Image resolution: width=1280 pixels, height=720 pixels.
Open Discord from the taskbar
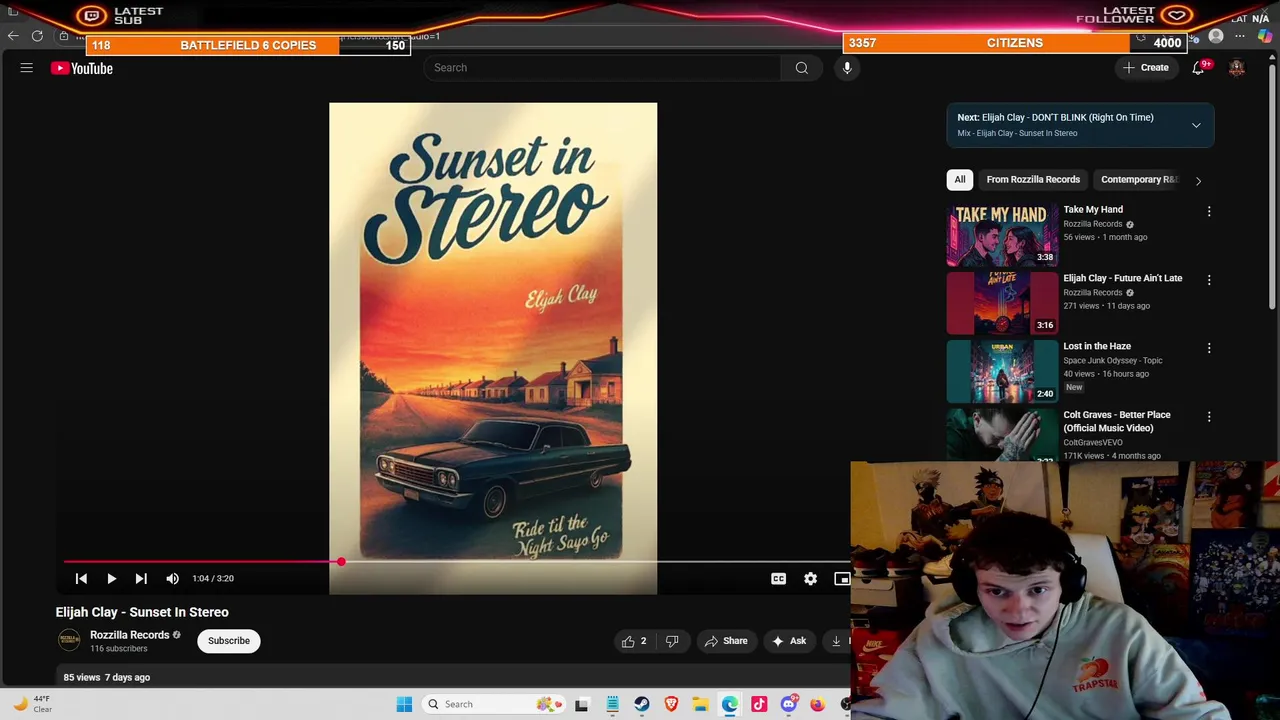coord(789,704)
